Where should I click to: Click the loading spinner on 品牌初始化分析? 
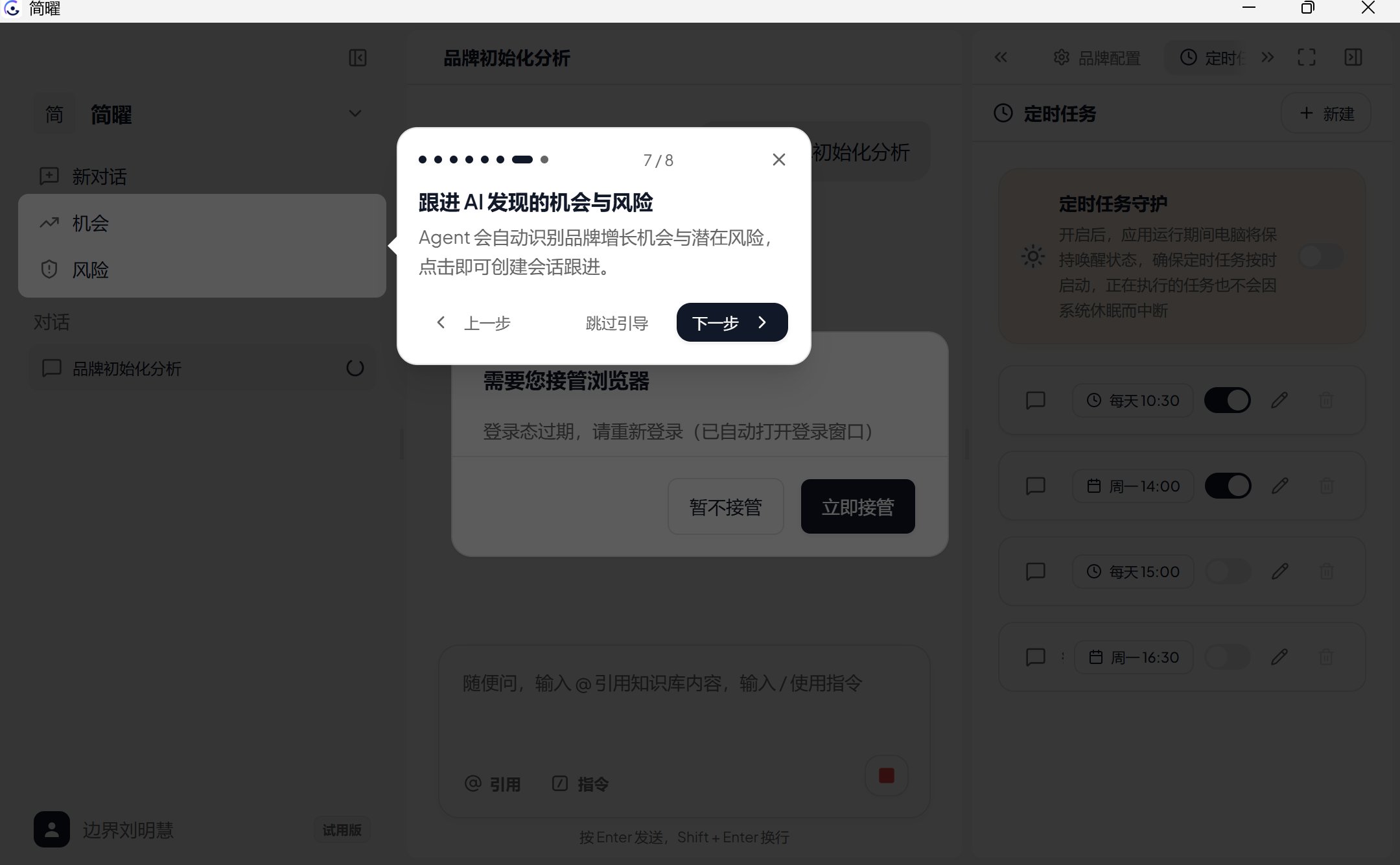pyautogui.click(x=355, y=368)
